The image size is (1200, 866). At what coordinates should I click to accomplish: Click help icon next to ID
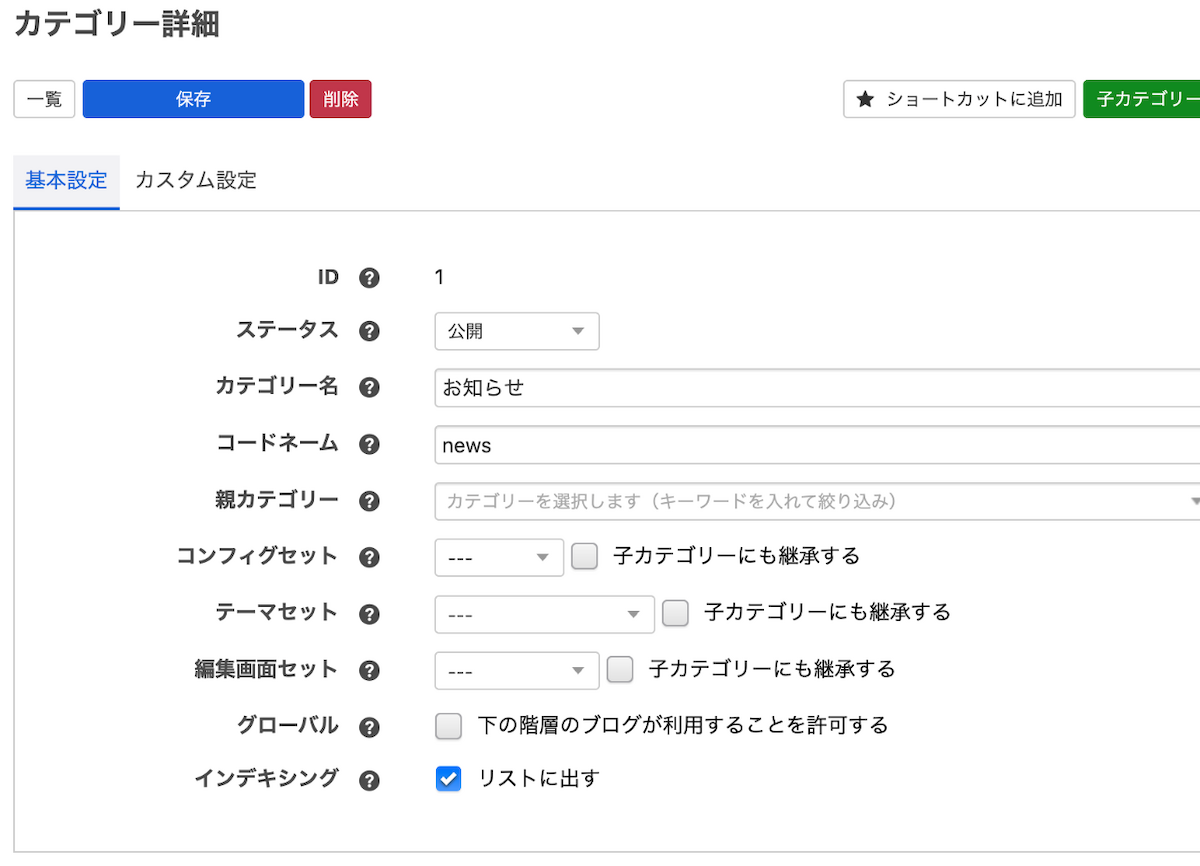pyautogui.click(x=369, y=278)
